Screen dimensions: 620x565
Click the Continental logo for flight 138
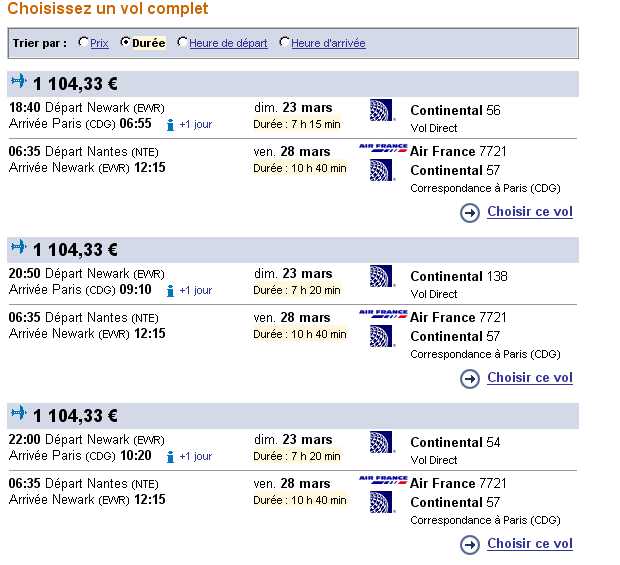[382, 276]
